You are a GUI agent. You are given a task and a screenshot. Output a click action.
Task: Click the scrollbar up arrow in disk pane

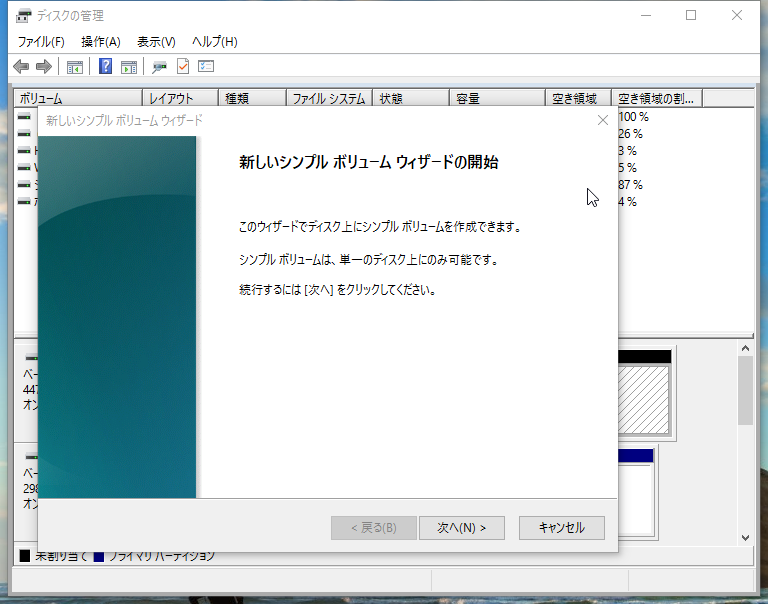pos(745,348)
